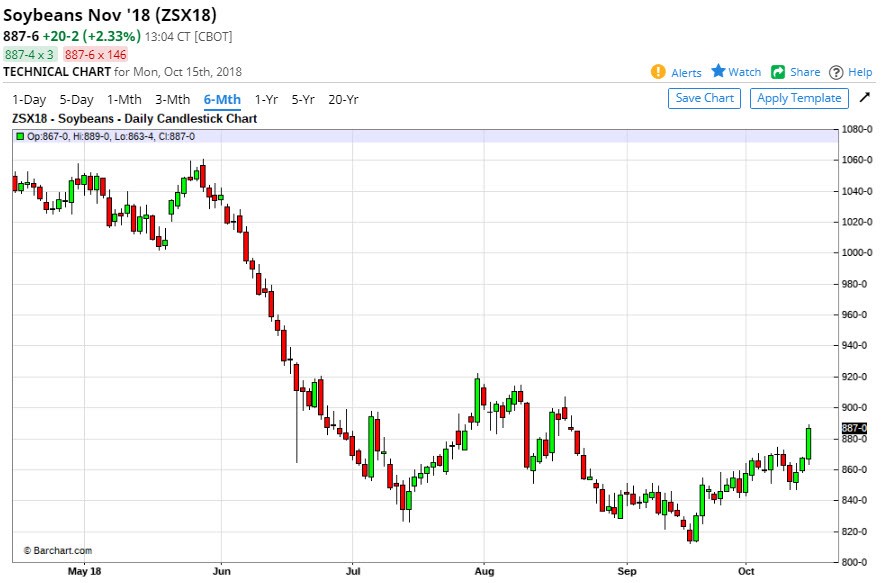
Task: Click the highlighted 887-0 current price marker
Action: click(854, 428)
